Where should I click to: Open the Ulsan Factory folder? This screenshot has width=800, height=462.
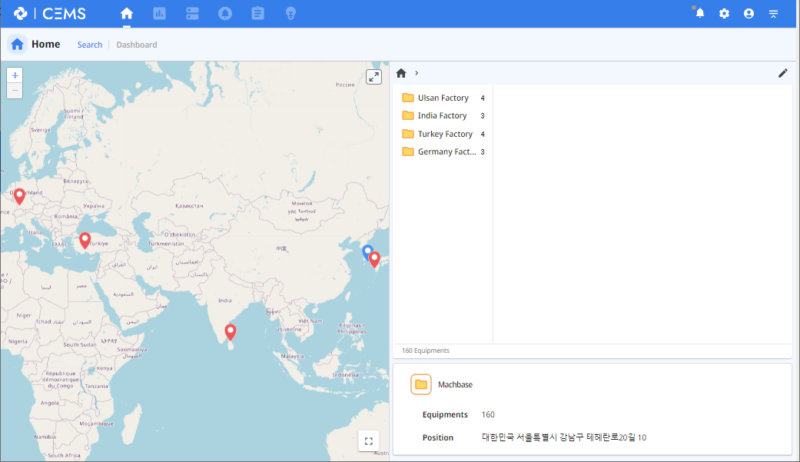coord(442,98)
